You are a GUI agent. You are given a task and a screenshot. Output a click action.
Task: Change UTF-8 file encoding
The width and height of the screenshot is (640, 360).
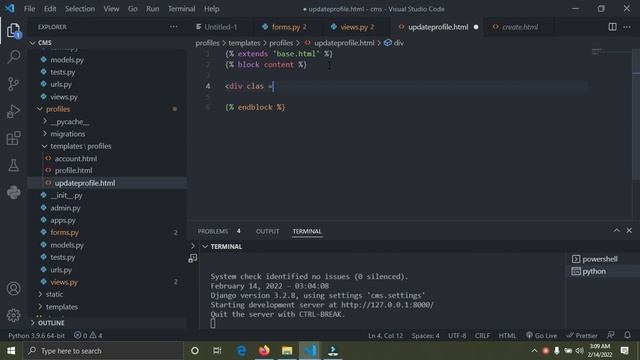(x=457, y=336)
